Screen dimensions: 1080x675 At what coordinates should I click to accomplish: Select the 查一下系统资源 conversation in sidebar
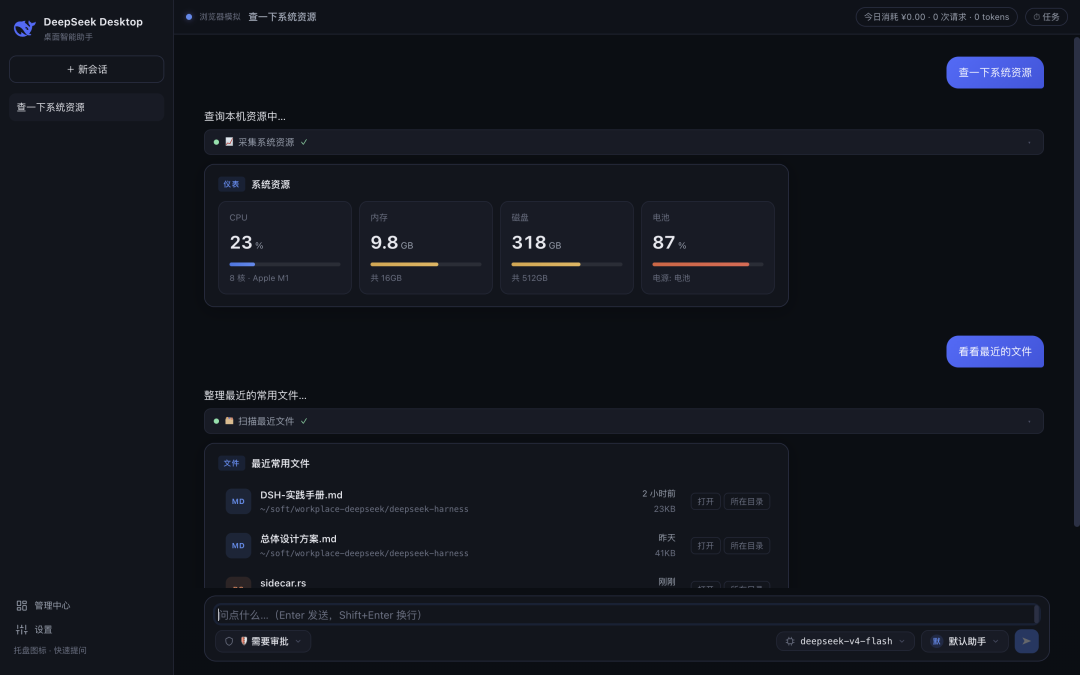[x=86, y=107]
